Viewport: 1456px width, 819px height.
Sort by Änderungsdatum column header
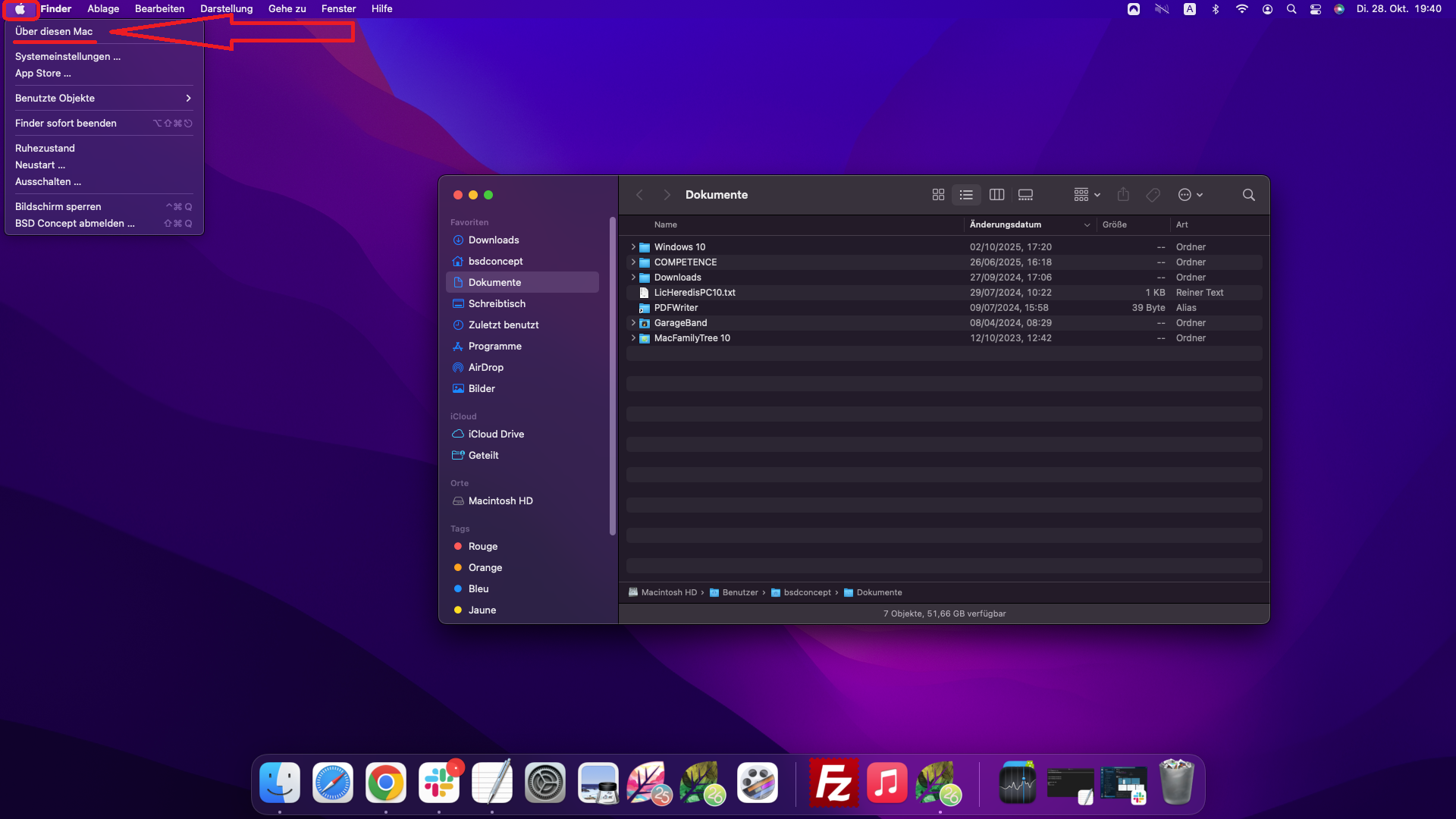pyautogui.click(x=1006, y=224)
